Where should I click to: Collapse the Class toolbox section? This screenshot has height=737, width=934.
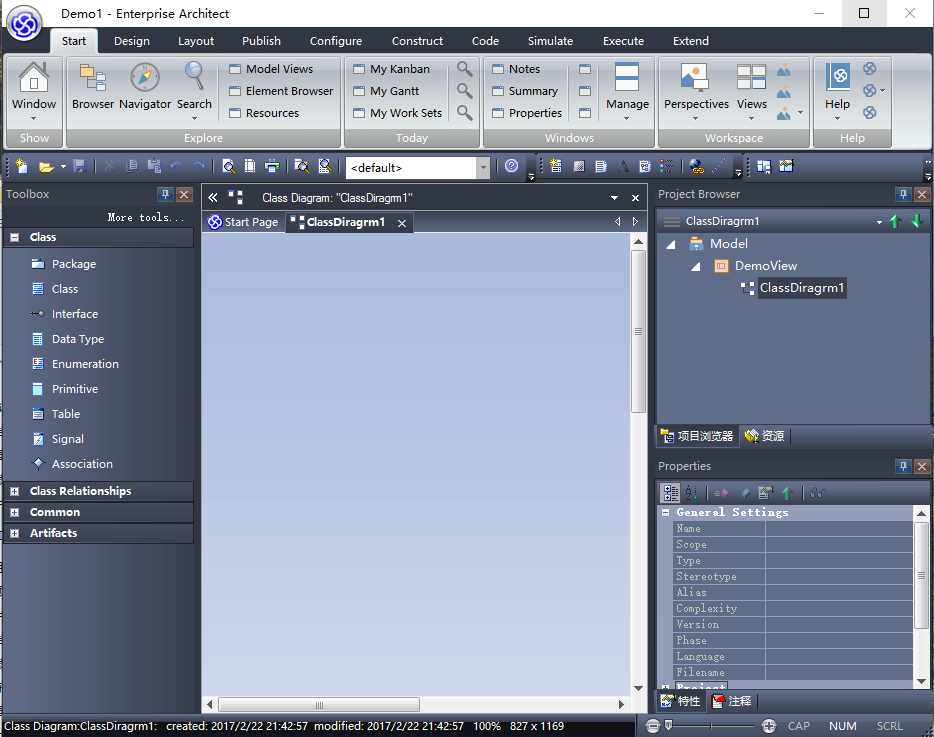(15, 237)
